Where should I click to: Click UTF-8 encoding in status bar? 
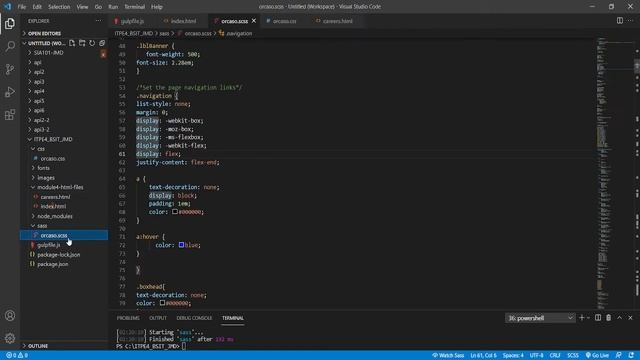pyautogui.click(x=536, y=355)
